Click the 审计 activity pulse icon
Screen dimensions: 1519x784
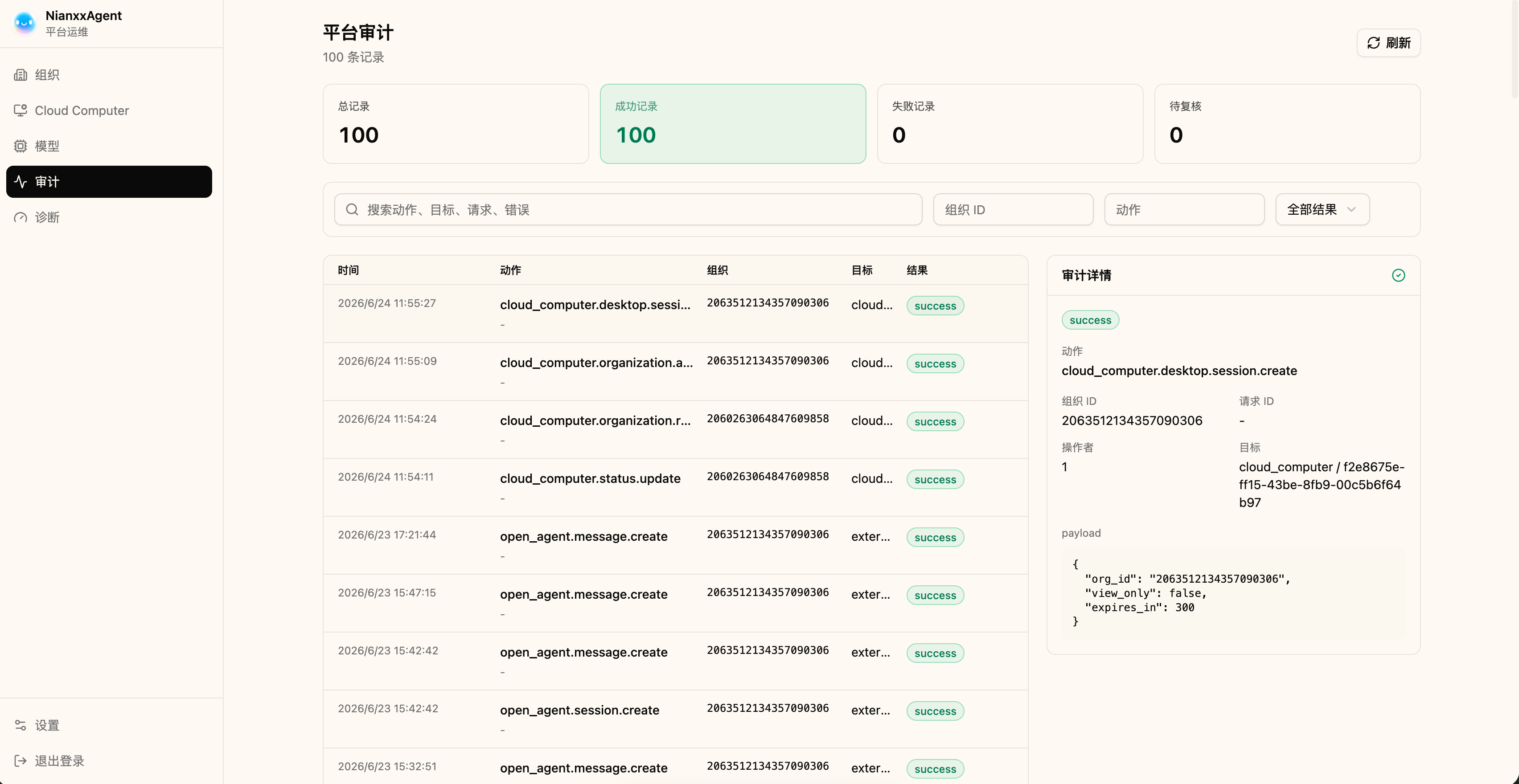tap(21, 182)
